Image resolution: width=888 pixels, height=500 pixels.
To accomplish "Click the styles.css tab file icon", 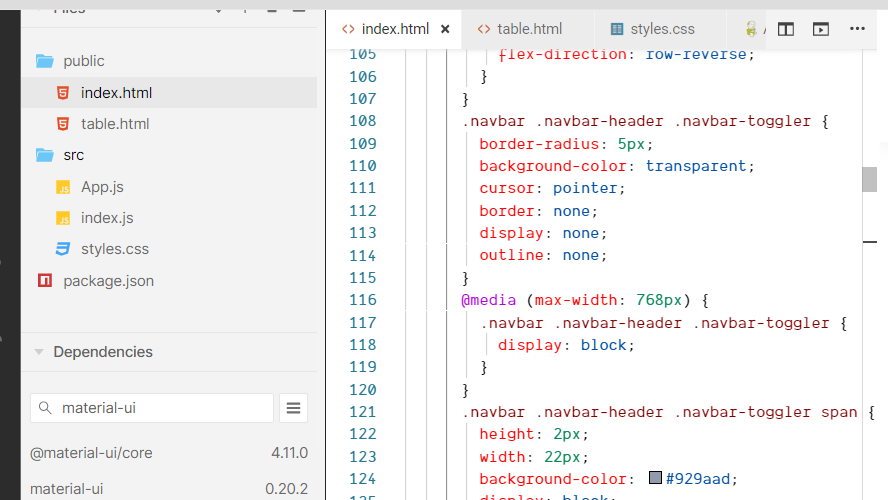I will [x=617, y=29].
